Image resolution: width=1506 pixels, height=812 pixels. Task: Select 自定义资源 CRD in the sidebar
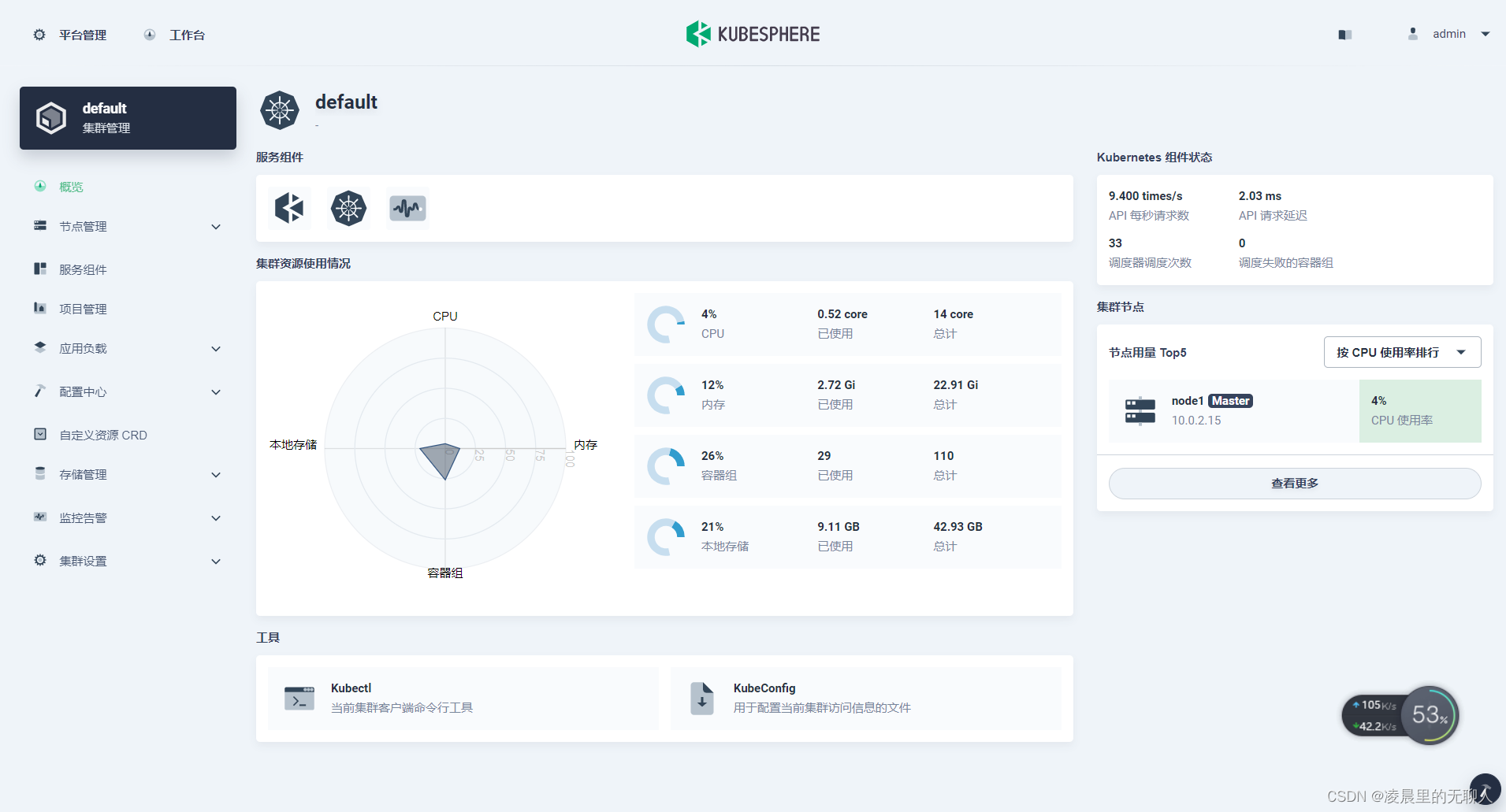tap(103, 435)
